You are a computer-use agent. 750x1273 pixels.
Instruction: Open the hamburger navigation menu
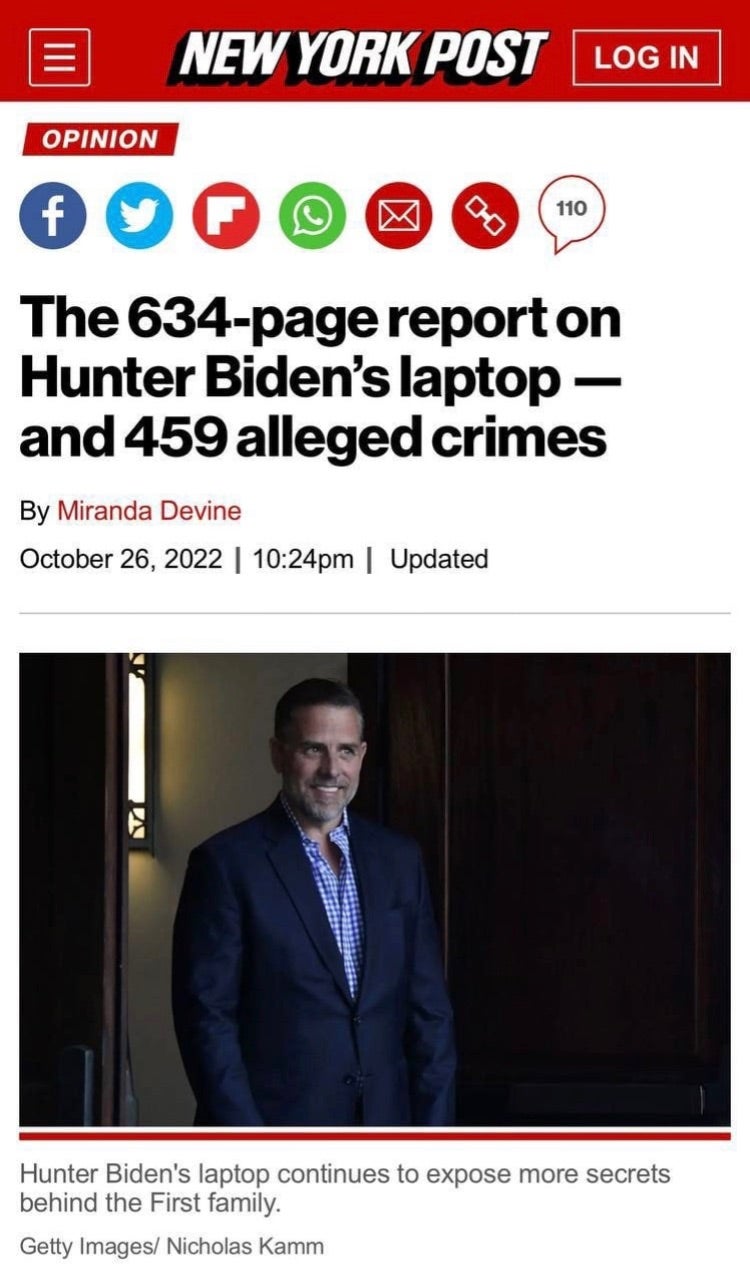pyautogui.click(x=61, y=57)
